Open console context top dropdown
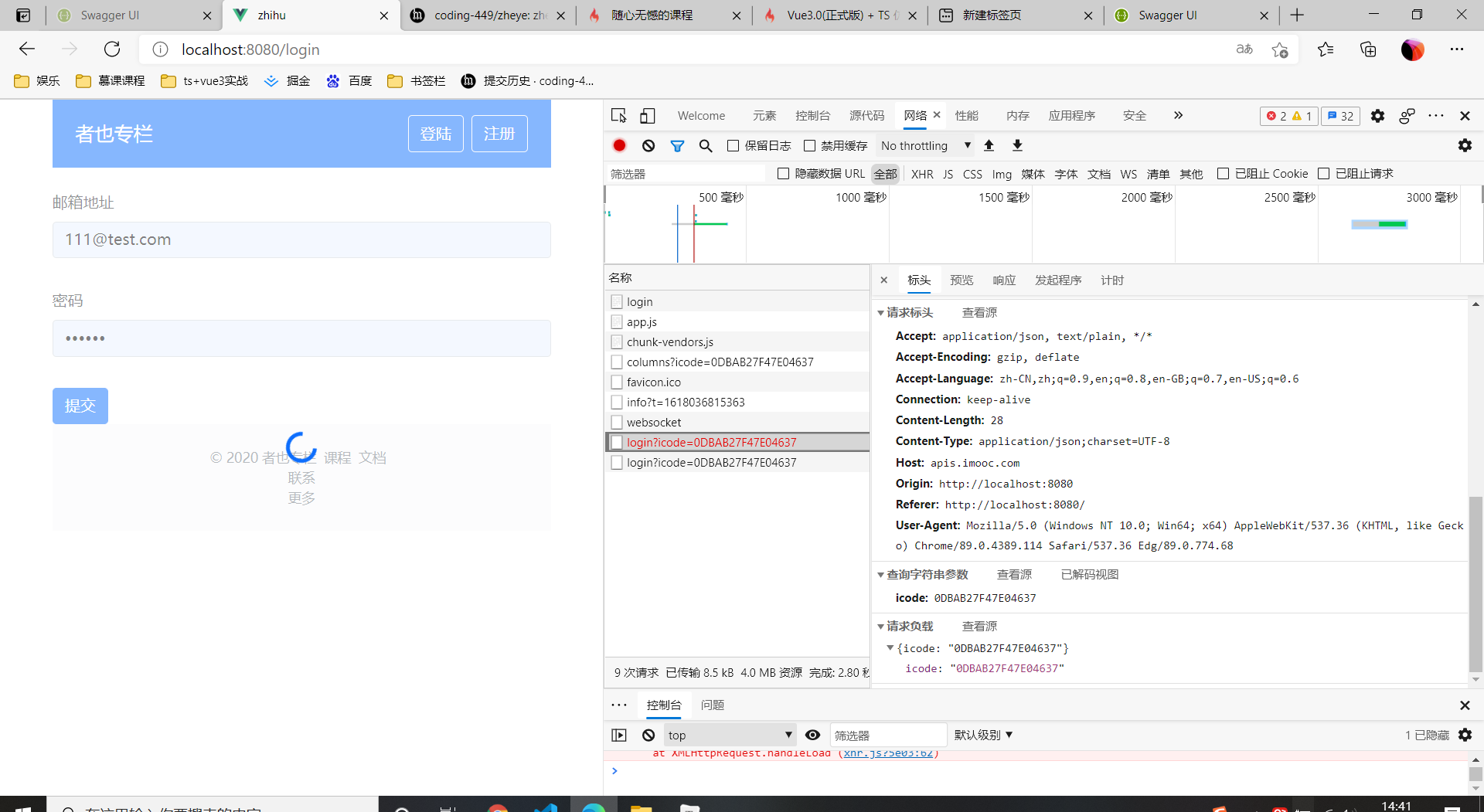This screenshot has width=1484, height=812. click(x=730, y=735)
